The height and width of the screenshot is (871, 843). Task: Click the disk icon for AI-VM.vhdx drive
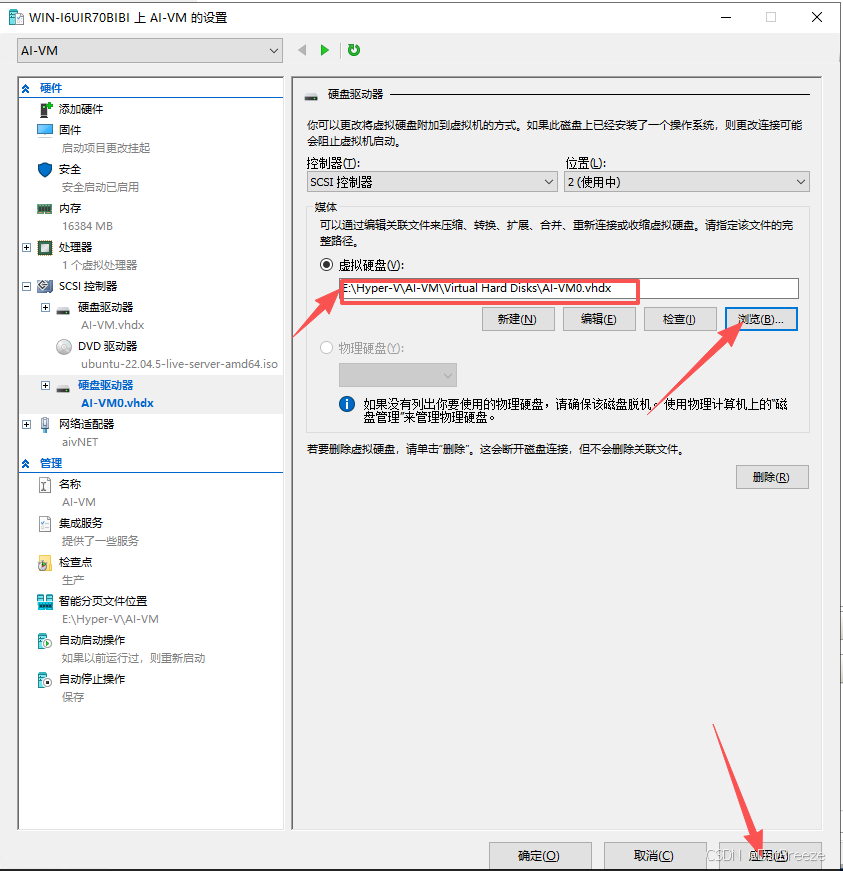[x=63, y=309]
